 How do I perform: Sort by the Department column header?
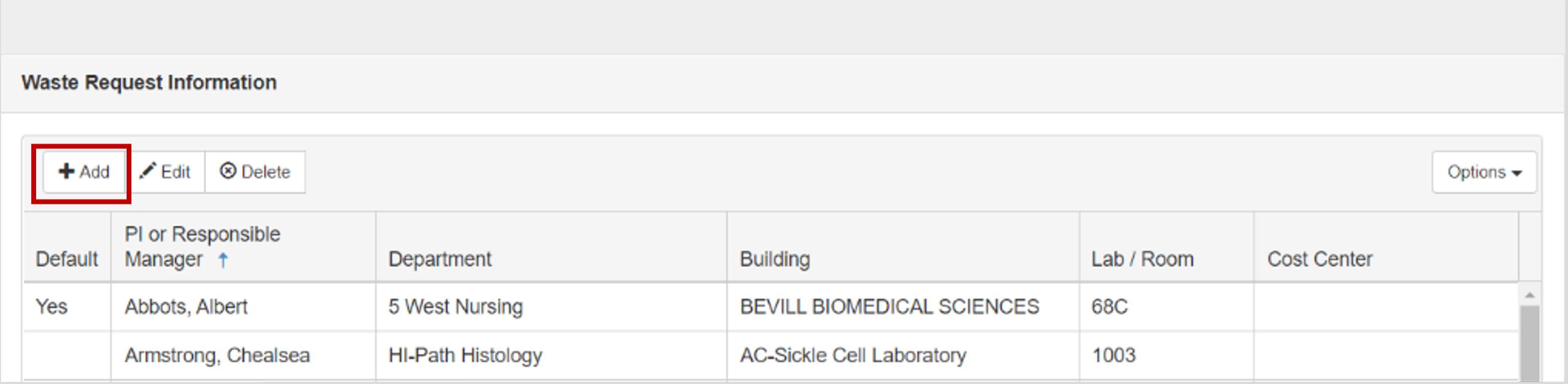pos(439,259)
